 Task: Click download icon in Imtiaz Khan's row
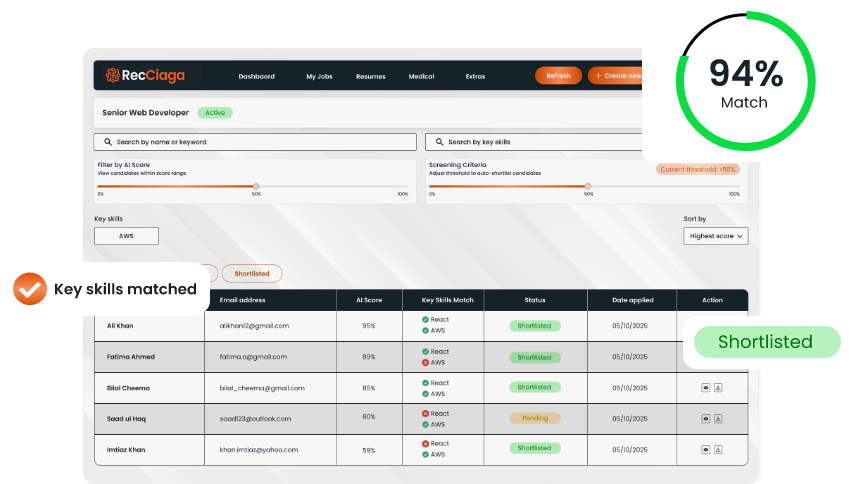pos(718,449)
